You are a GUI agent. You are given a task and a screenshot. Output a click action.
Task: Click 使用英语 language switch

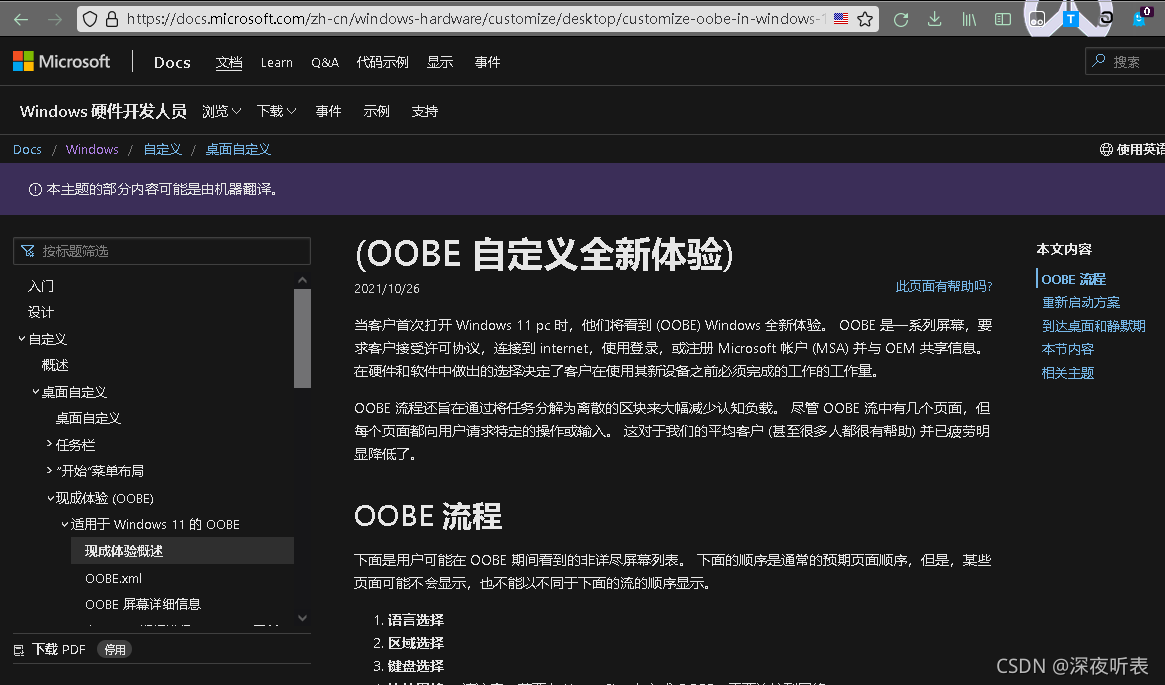point(1140,149)
